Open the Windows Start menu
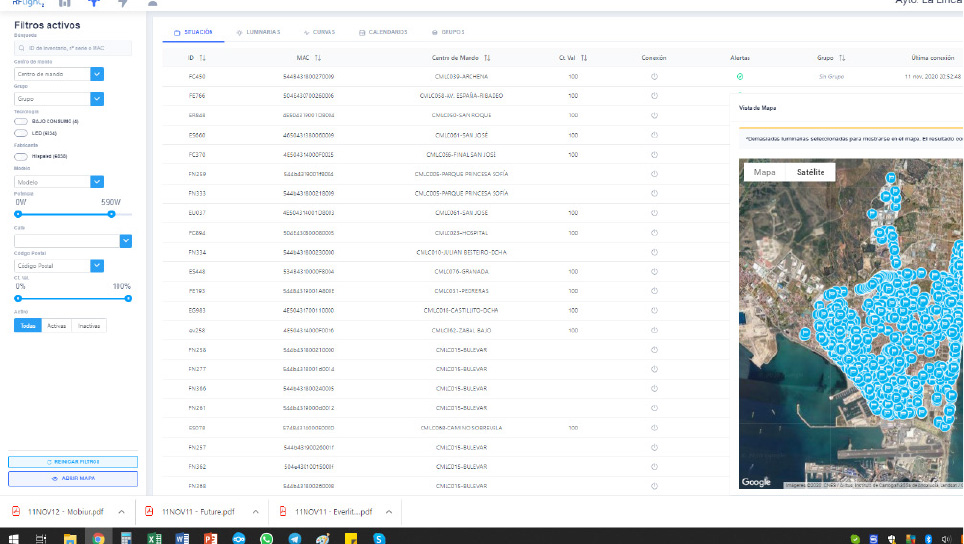The image size is (964, 544). tap(13, 538)
